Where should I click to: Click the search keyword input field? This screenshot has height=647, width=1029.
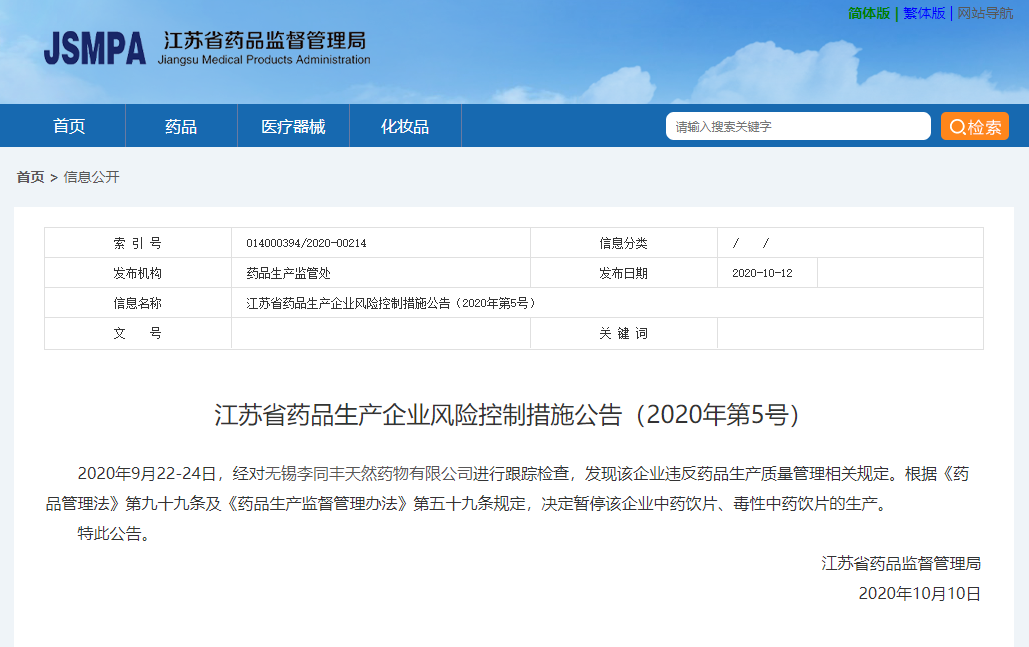[798, 126]
